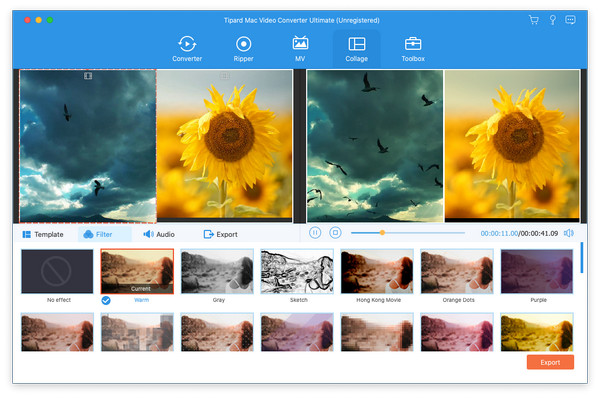Open the Audio tab
Viewport: 600px width, 398px height.
(159, 234)
